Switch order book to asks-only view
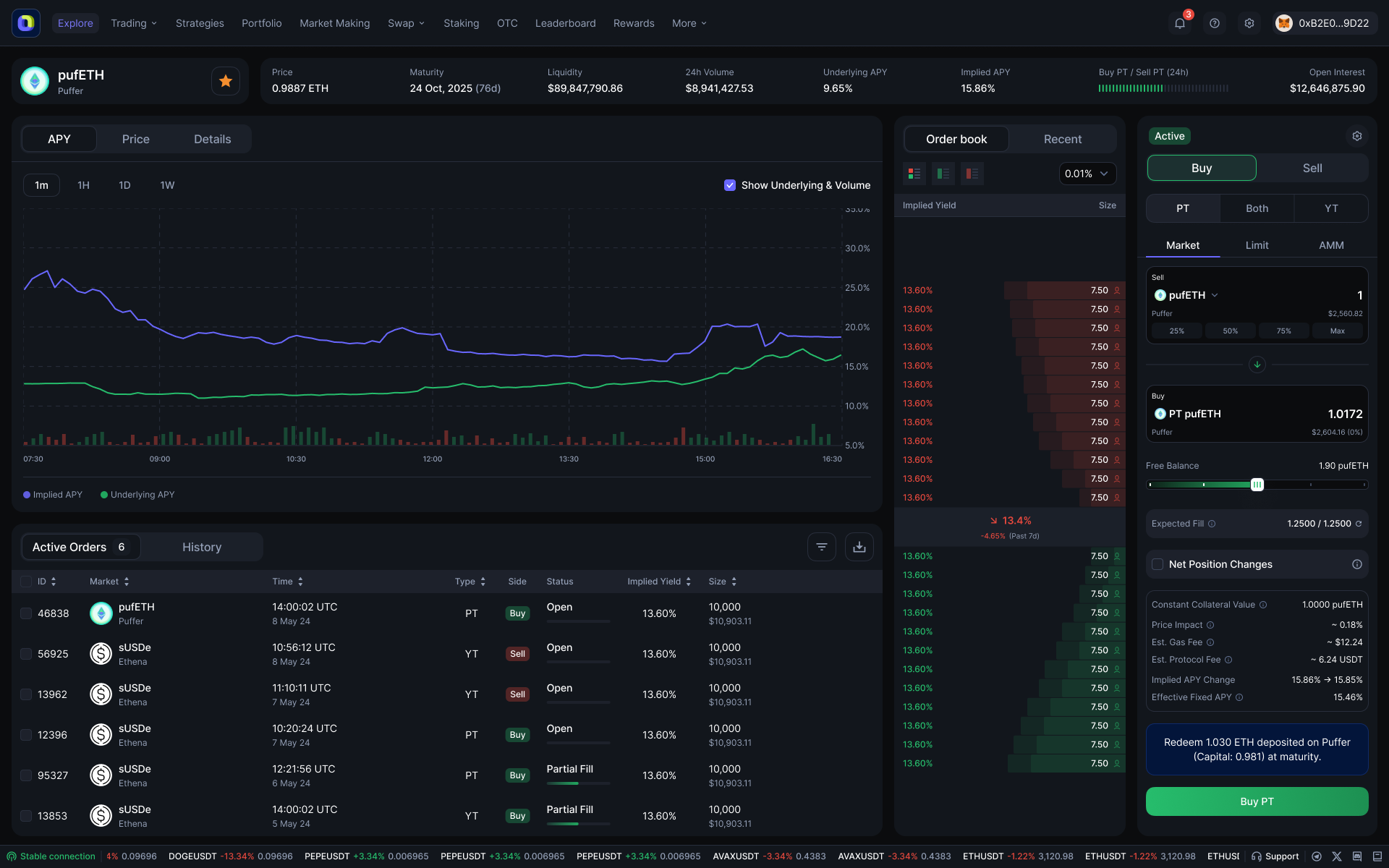Screen dimensions: 1389x868 (972, 174)
